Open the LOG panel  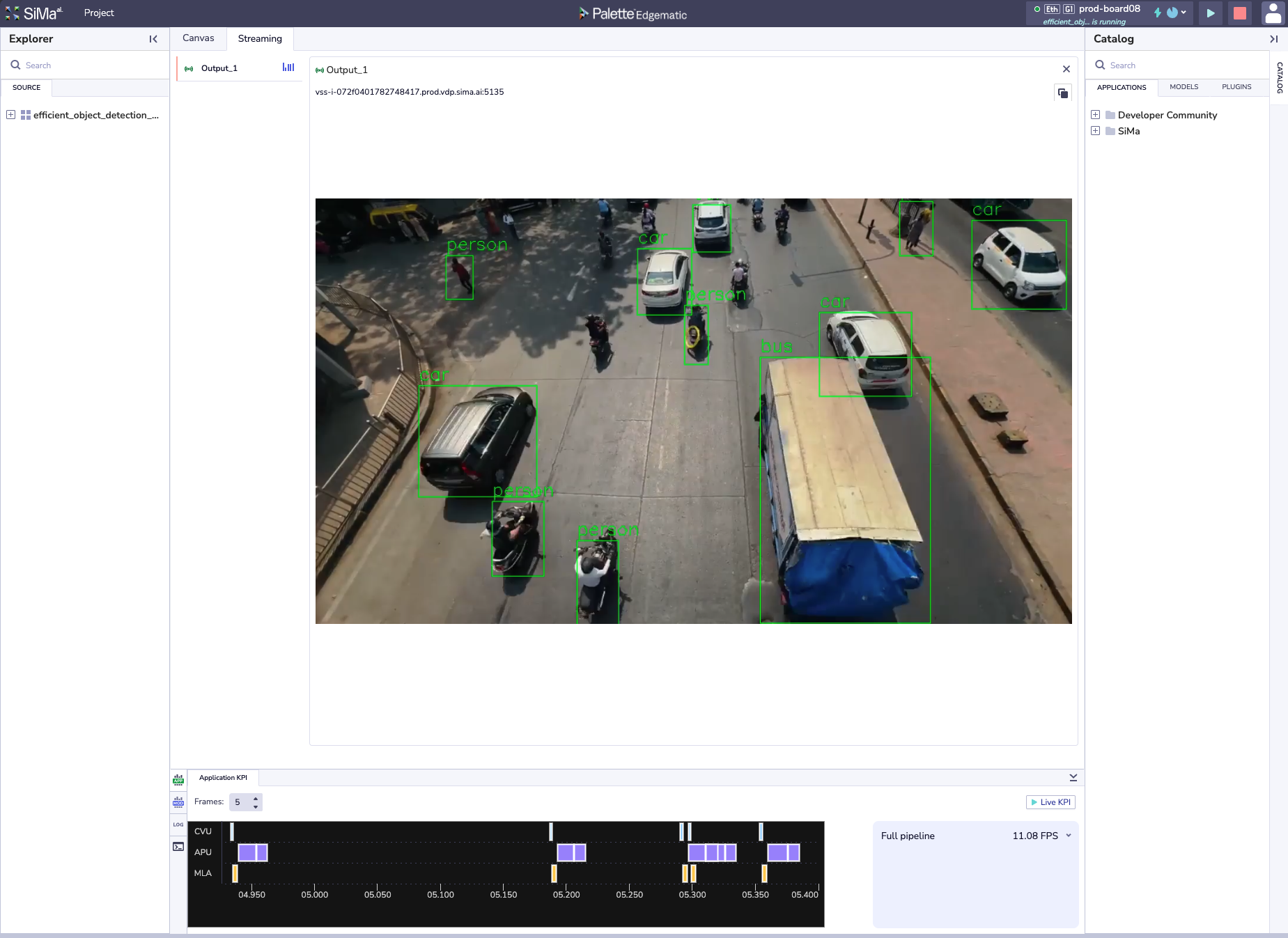(178, 824)
